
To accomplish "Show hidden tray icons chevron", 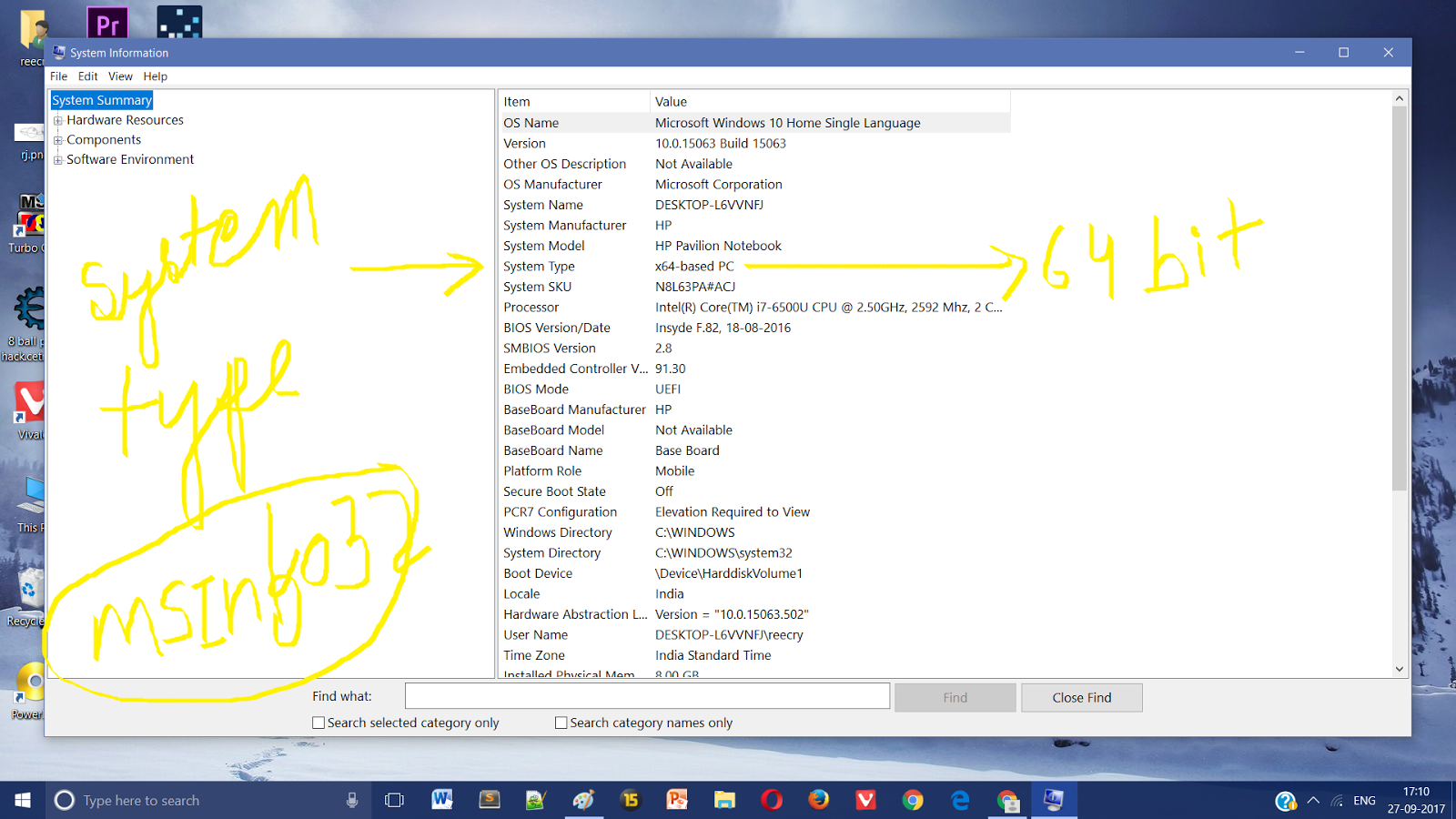I will point(1313,801).
